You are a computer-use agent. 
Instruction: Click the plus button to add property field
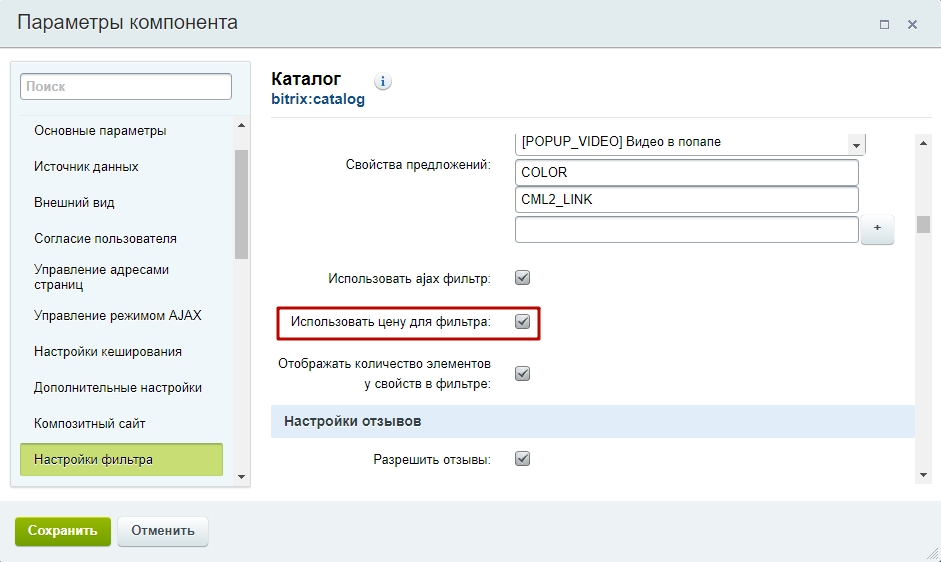click(877, 229)
